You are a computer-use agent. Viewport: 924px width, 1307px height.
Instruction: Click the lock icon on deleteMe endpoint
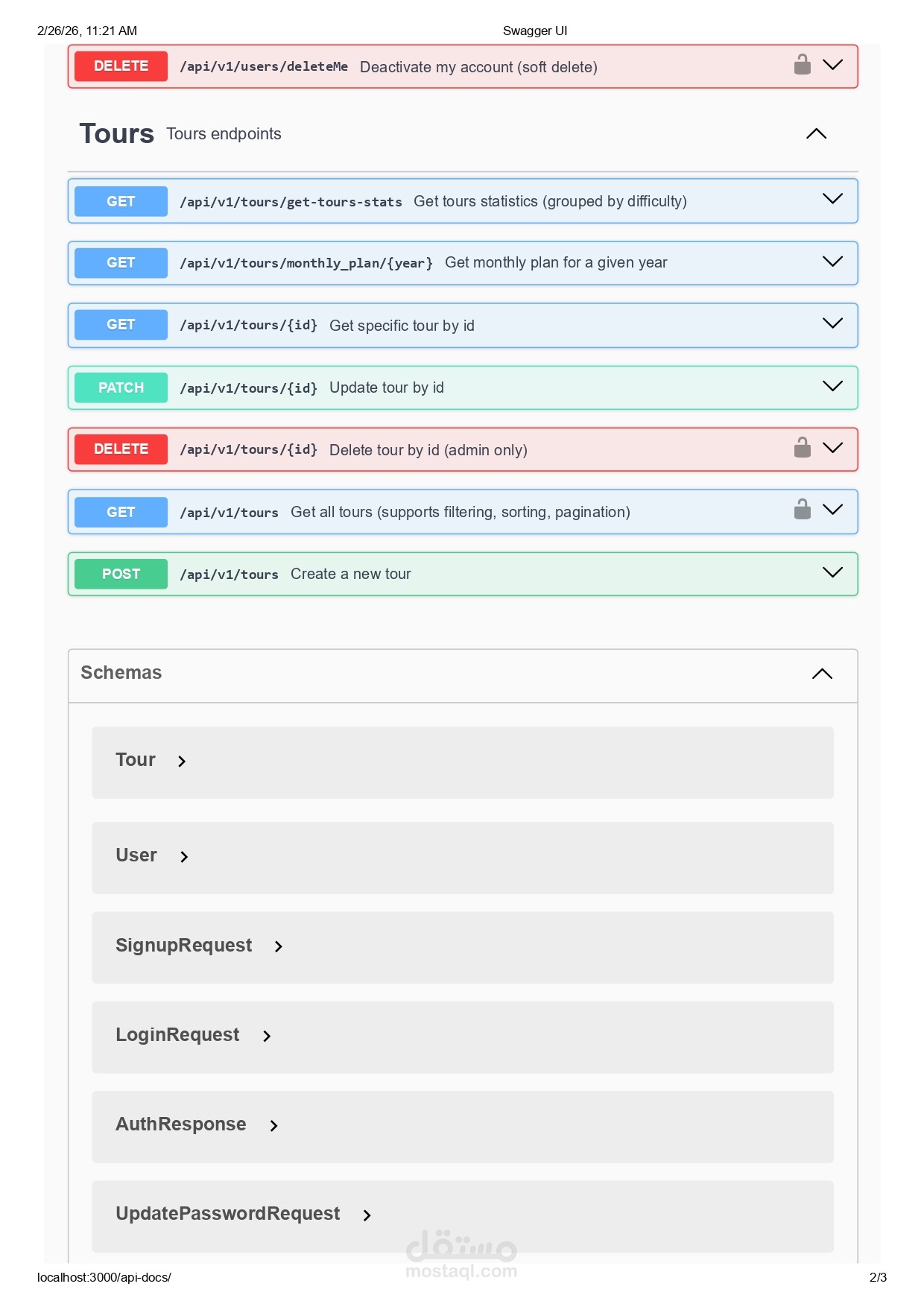pyautogui.click(x=802, y=65)
